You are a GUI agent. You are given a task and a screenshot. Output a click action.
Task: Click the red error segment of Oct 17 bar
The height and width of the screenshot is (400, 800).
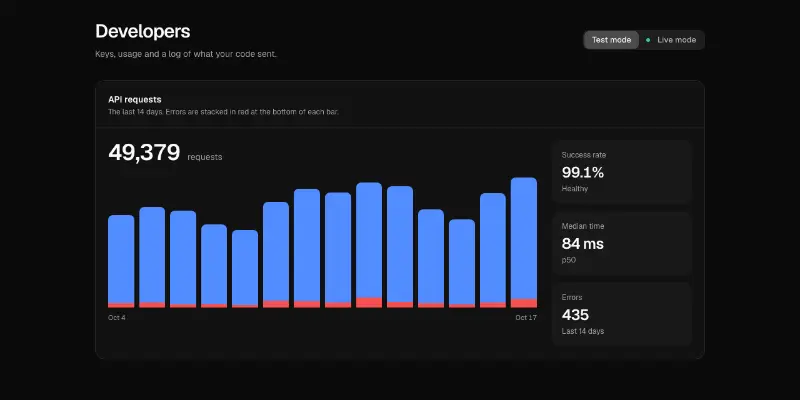click(523, 303)
